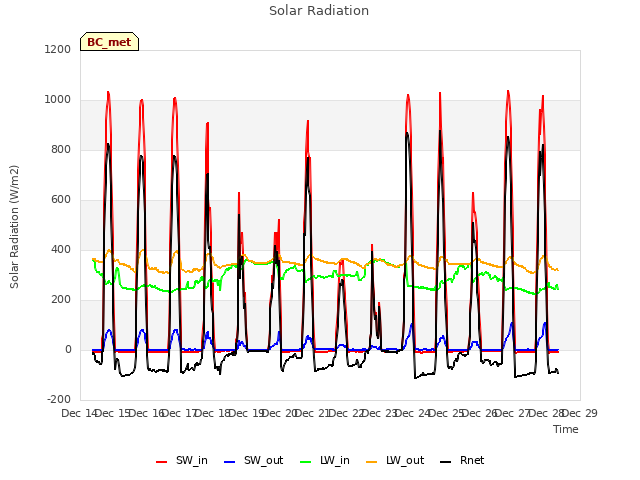Click orange LW_out legend color marker
This screenshot has height=480, width=640.
click(x=372, y=462)
